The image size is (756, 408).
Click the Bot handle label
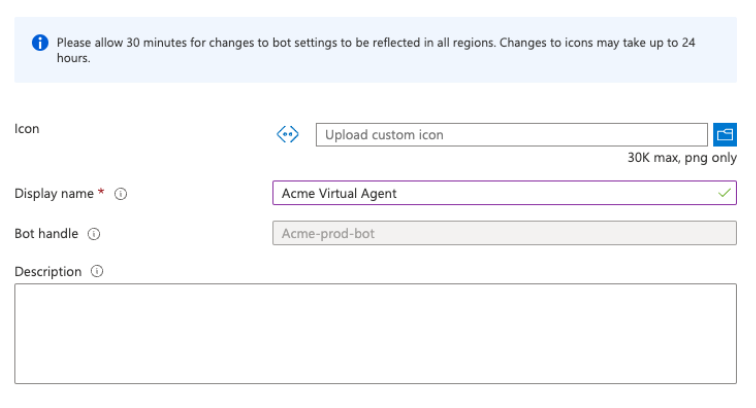(x=46, y=233)
